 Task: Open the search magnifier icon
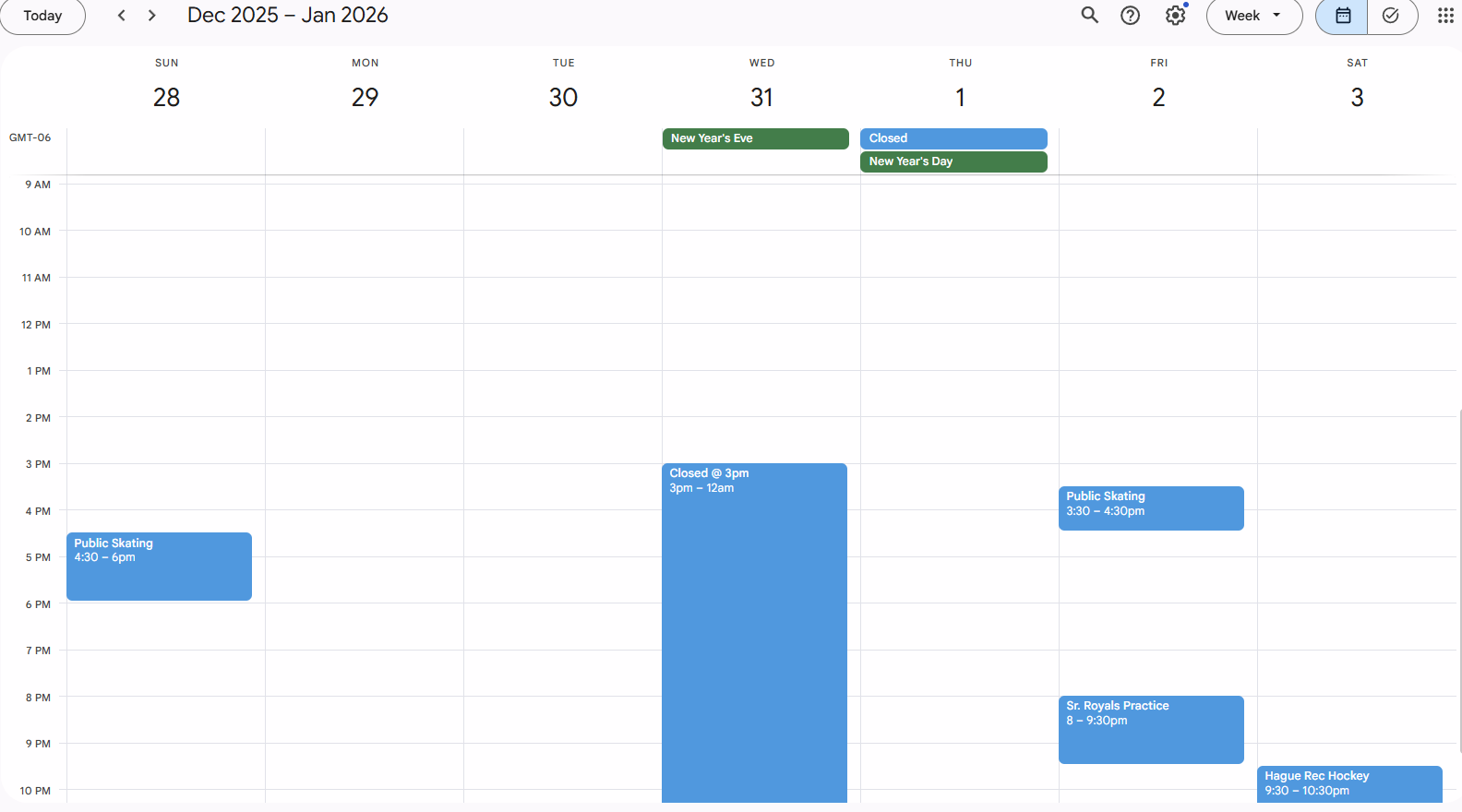(x=1089, y=16)
